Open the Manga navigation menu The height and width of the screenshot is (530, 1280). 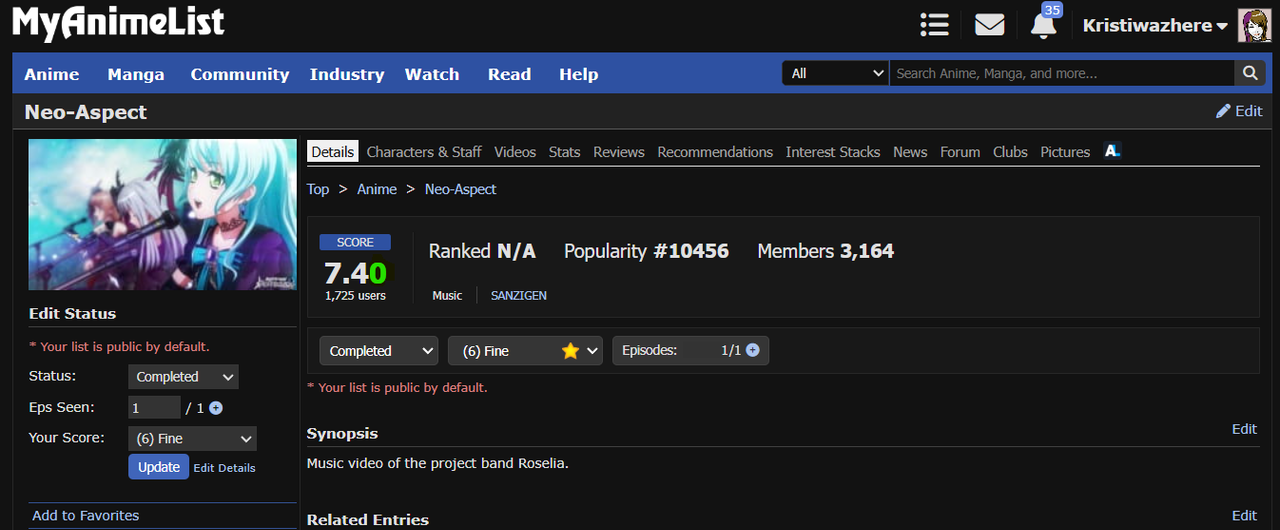coord(136,74)
